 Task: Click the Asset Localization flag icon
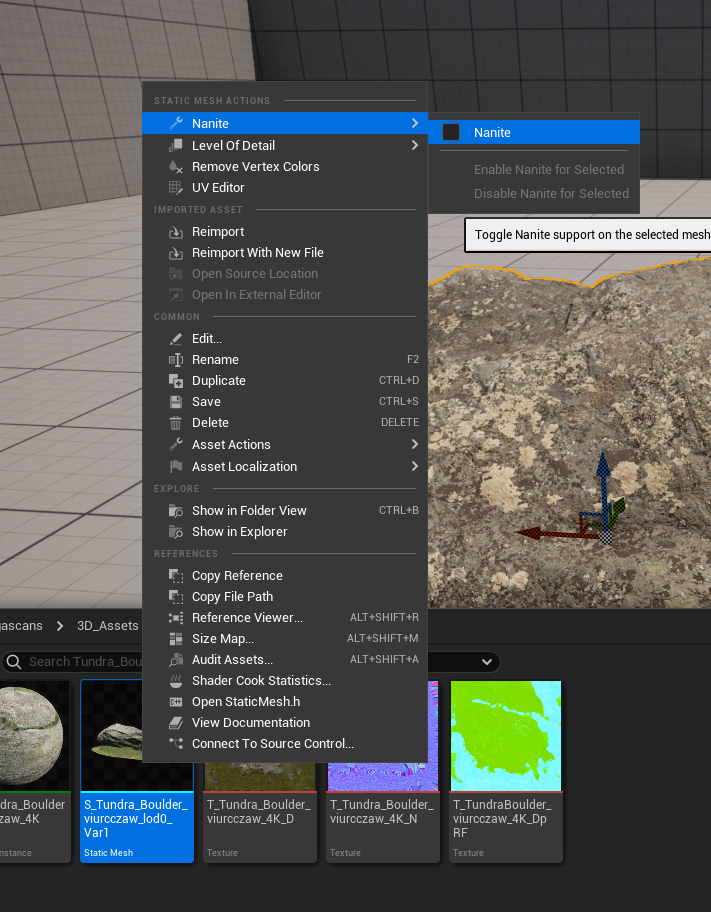point(176,466)
